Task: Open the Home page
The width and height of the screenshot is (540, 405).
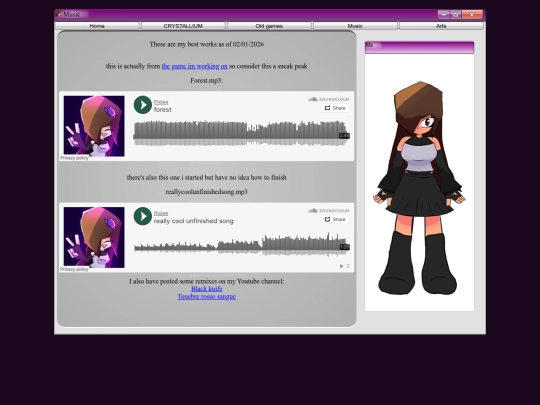Action: point(97,26)
